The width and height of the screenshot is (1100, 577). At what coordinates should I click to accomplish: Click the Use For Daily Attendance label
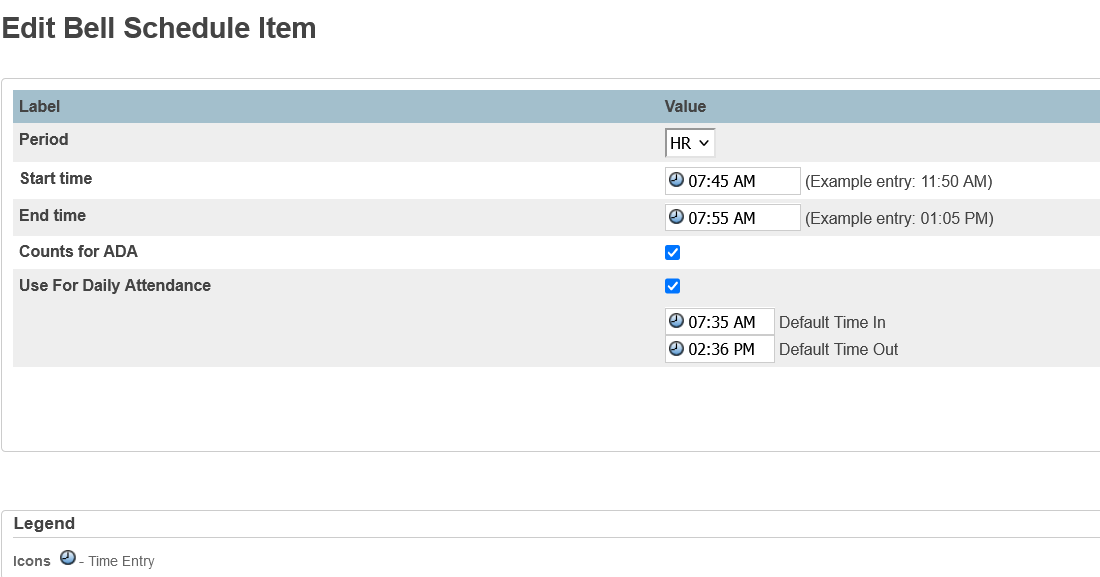pyautogui.click(x=115, y=286)
